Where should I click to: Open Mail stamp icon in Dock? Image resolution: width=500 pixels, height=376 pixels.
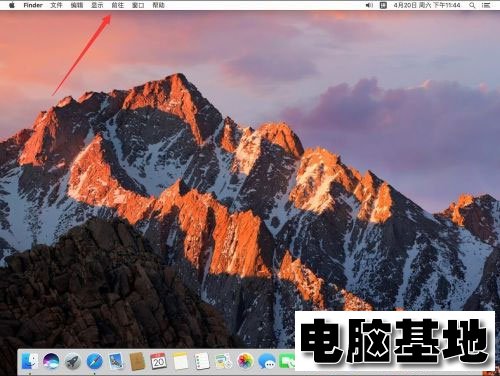pos(116,361)
